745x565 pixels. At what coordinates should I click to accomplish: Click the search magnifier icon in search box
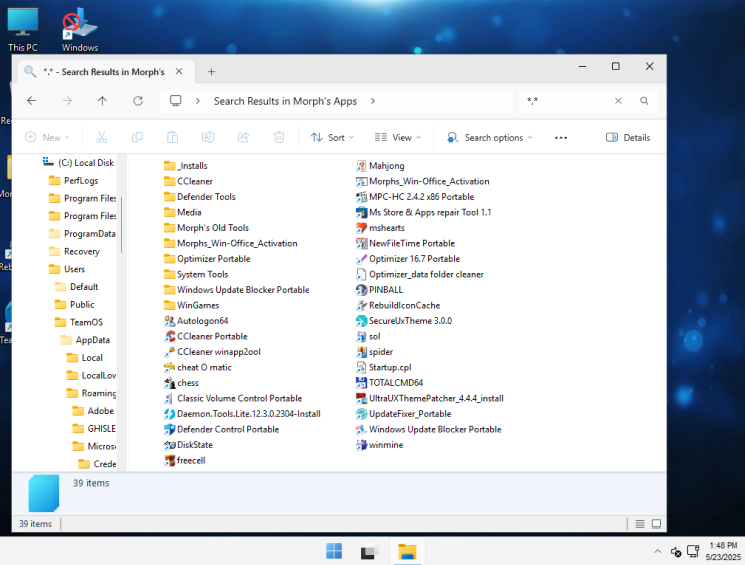[644, 101]
